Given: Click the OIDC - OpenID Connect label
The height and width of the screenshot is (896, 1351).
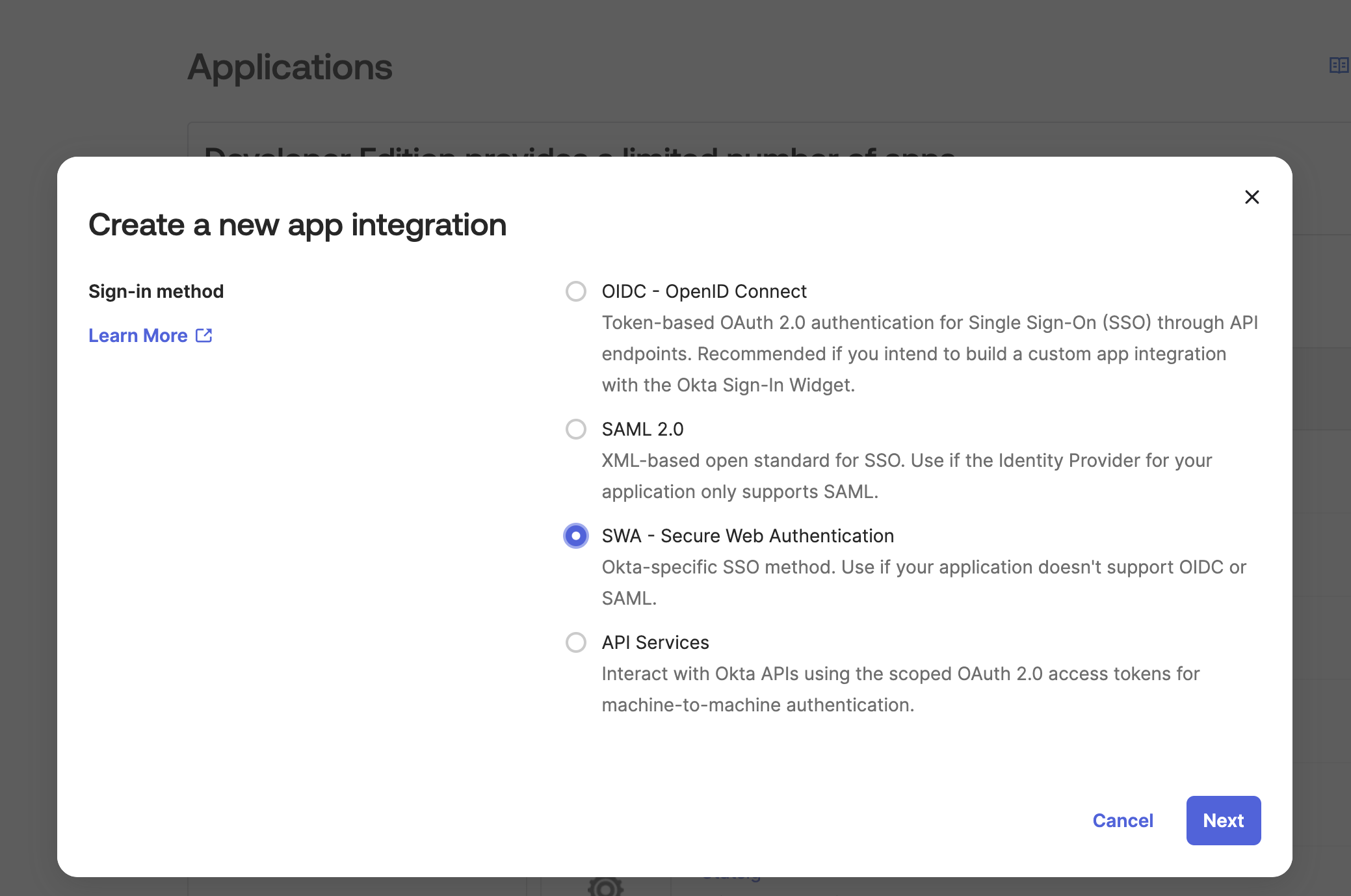Looking at the screenshot, I should tap(703, 291).
